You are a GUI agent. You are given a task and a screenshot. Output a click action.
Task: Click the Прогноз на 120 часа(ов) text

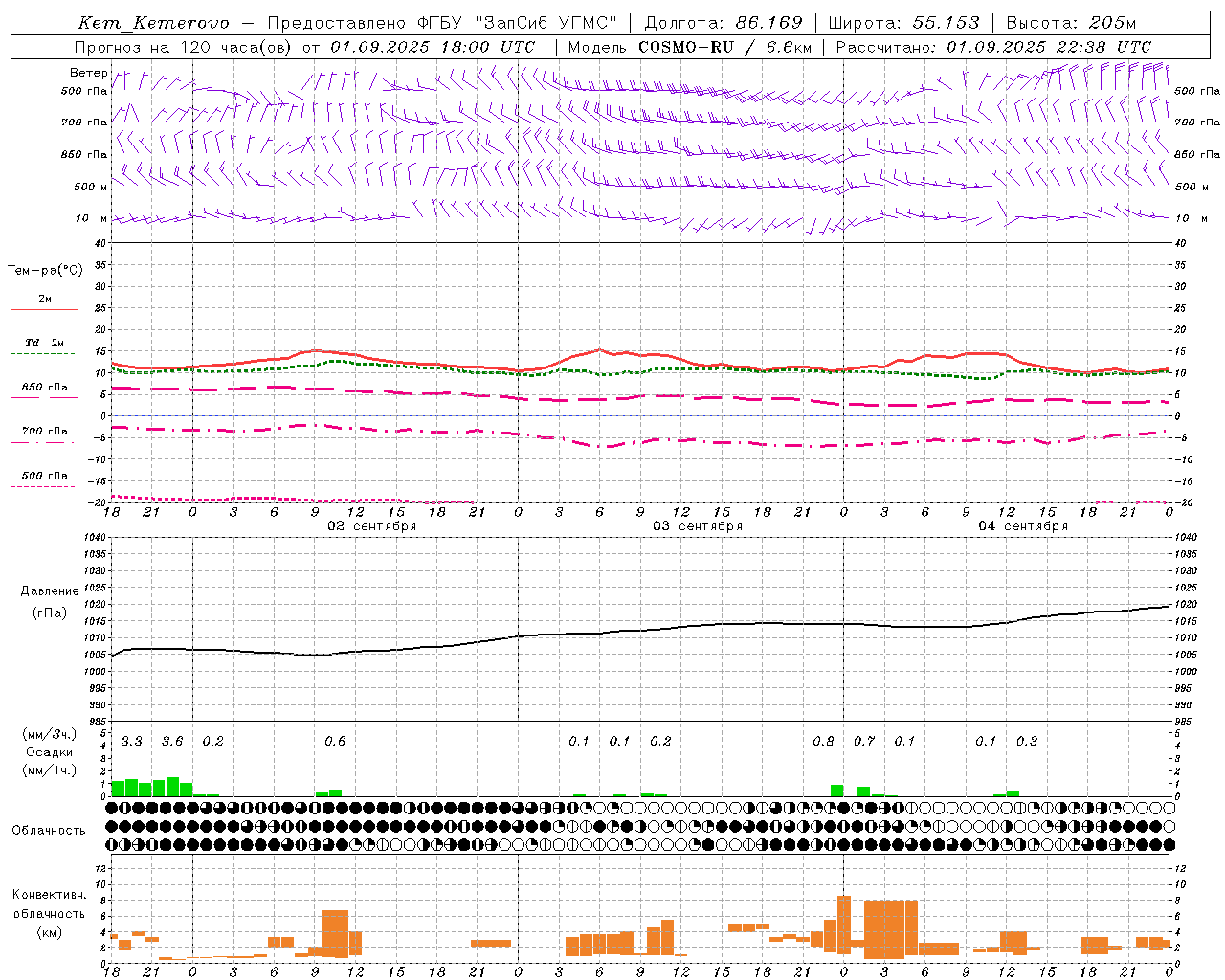[x=184, y=47]
